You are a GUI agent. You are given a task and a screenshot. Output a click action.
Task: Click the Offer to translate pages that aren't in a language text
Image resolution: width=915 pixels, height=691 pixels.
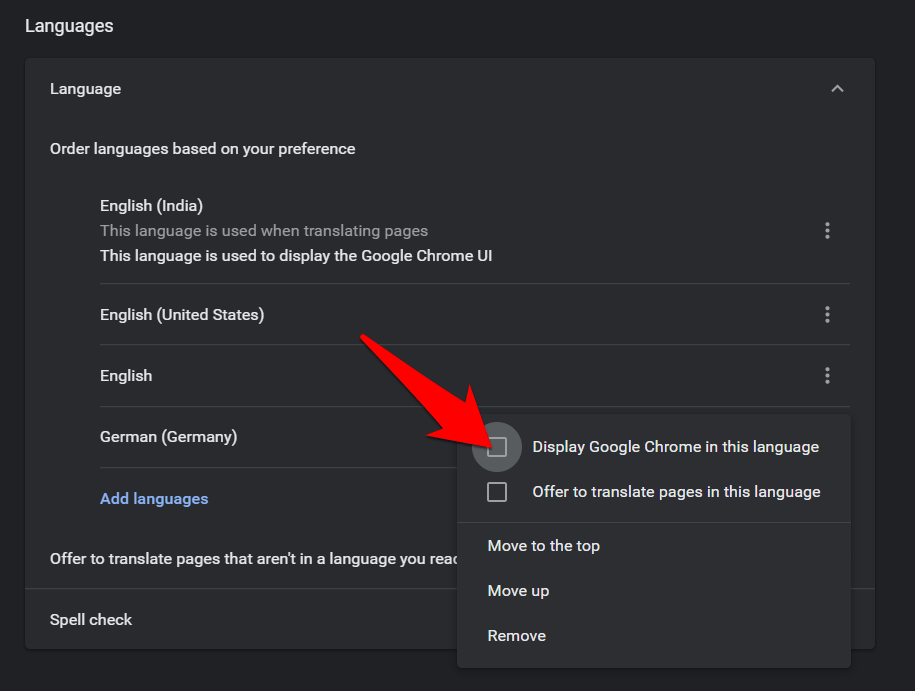(x=254, y=559)
